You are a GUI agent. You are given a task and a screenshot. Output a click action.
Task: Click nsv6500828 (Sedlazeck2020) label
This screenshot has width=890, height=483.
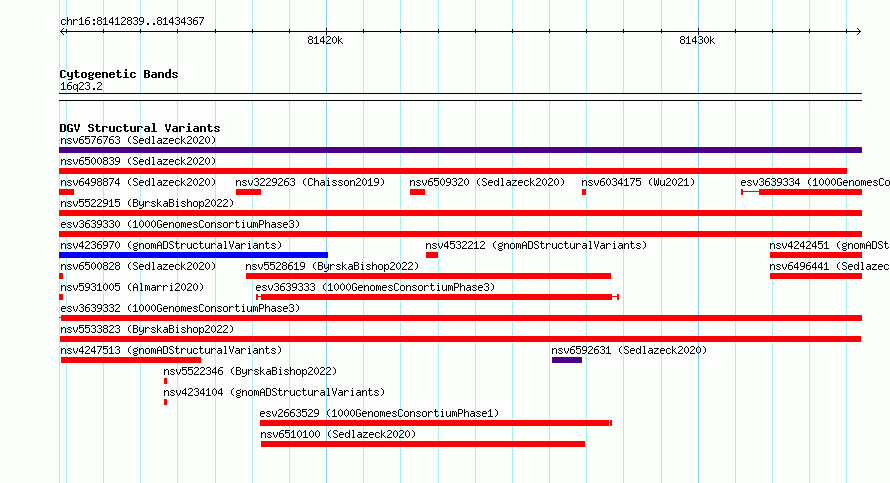tap(138, 266)
